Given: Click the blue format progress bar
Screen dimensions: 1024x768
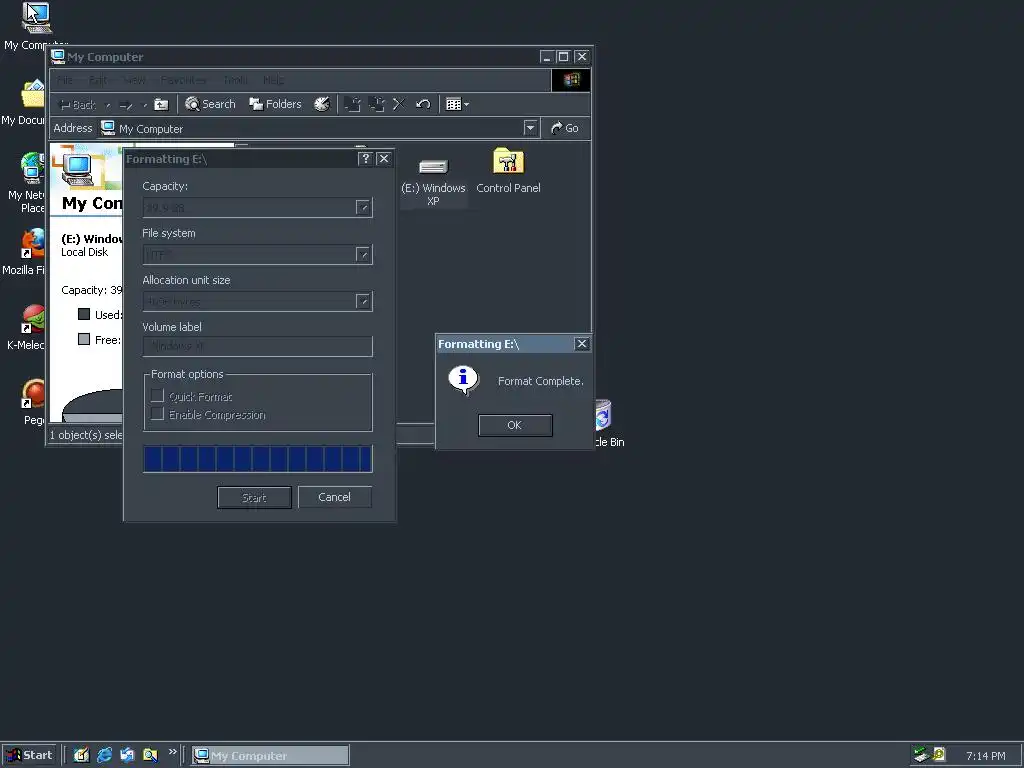Looking at the screenshot, I should point(257,458).
